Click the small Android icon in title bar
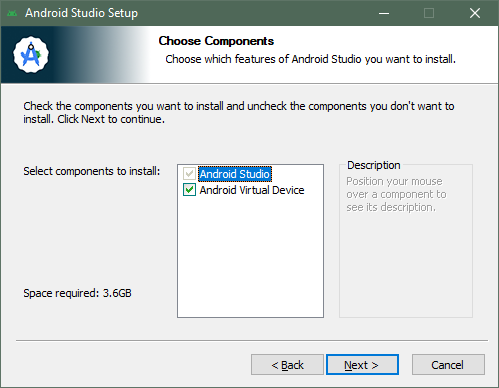 point(12,13)
